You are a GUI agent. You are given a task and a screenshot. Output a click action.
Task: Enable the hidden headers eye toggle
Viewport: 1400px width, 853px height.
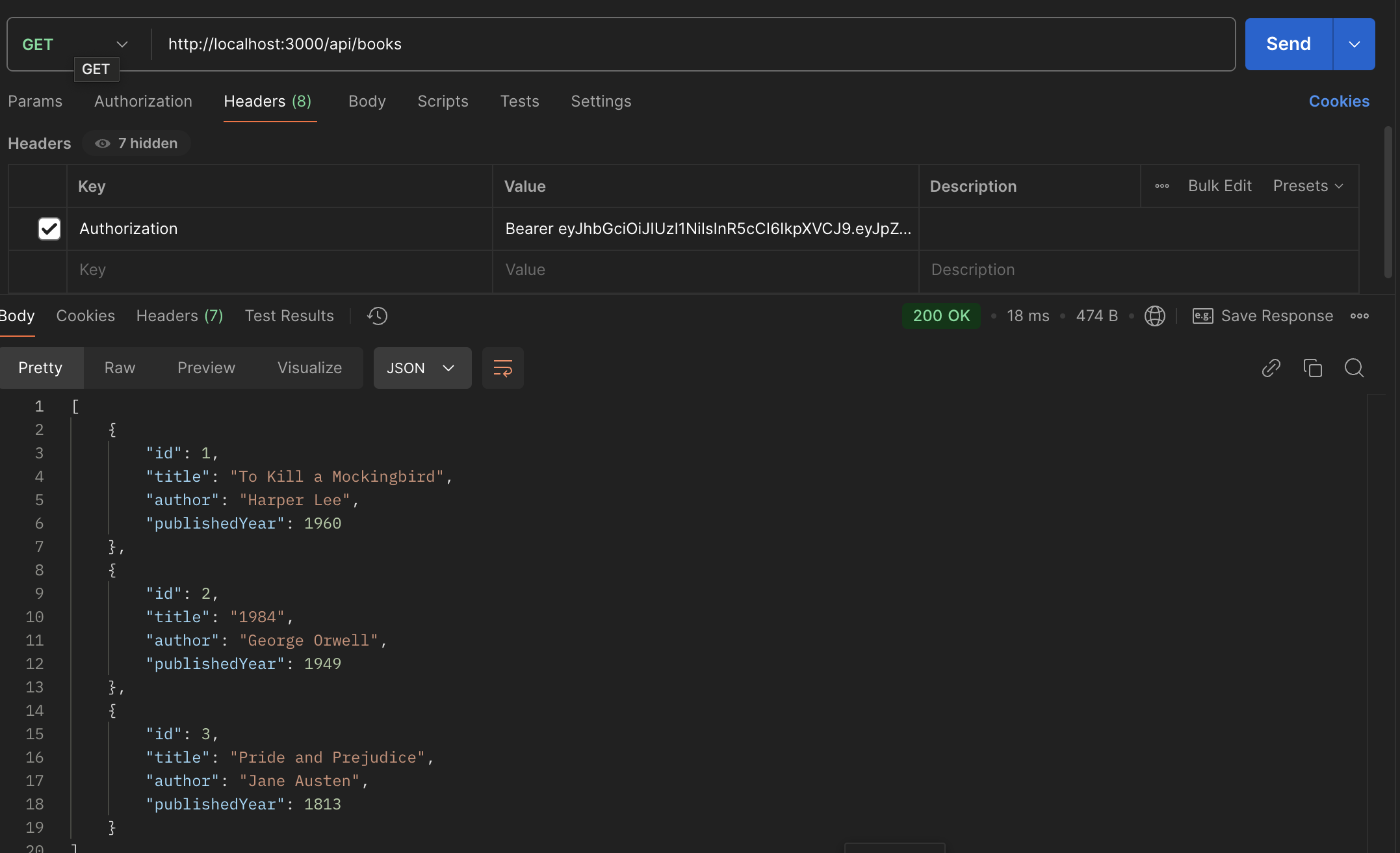[102, 143]
